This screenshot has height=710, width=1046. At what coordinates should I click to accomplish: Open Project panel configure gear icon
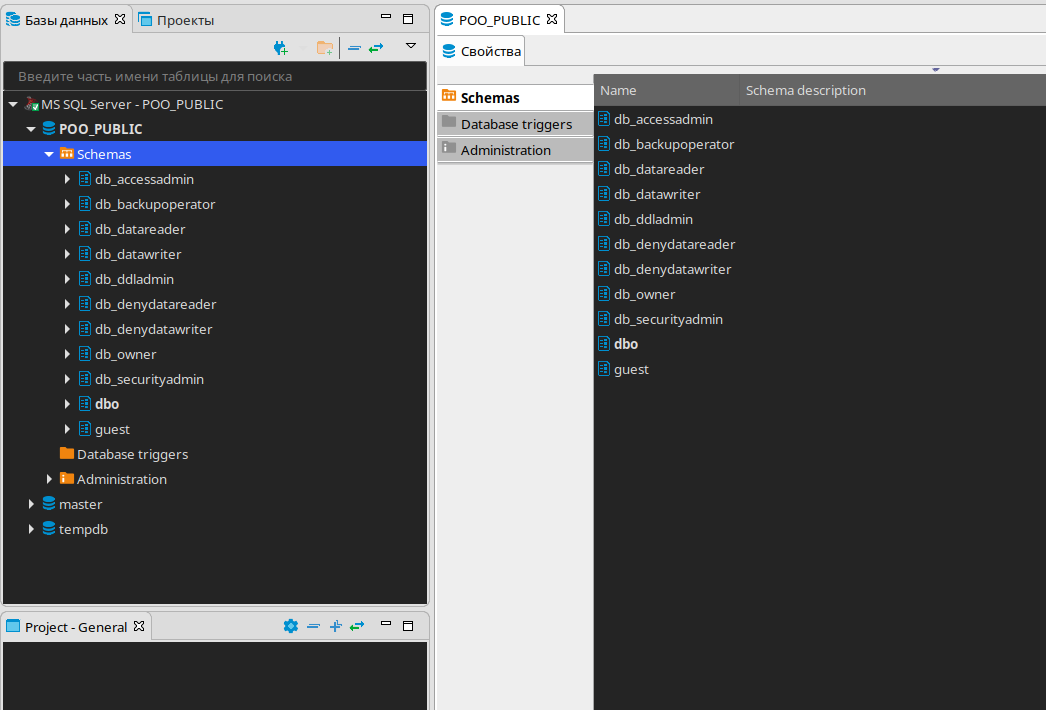[291, 626]
